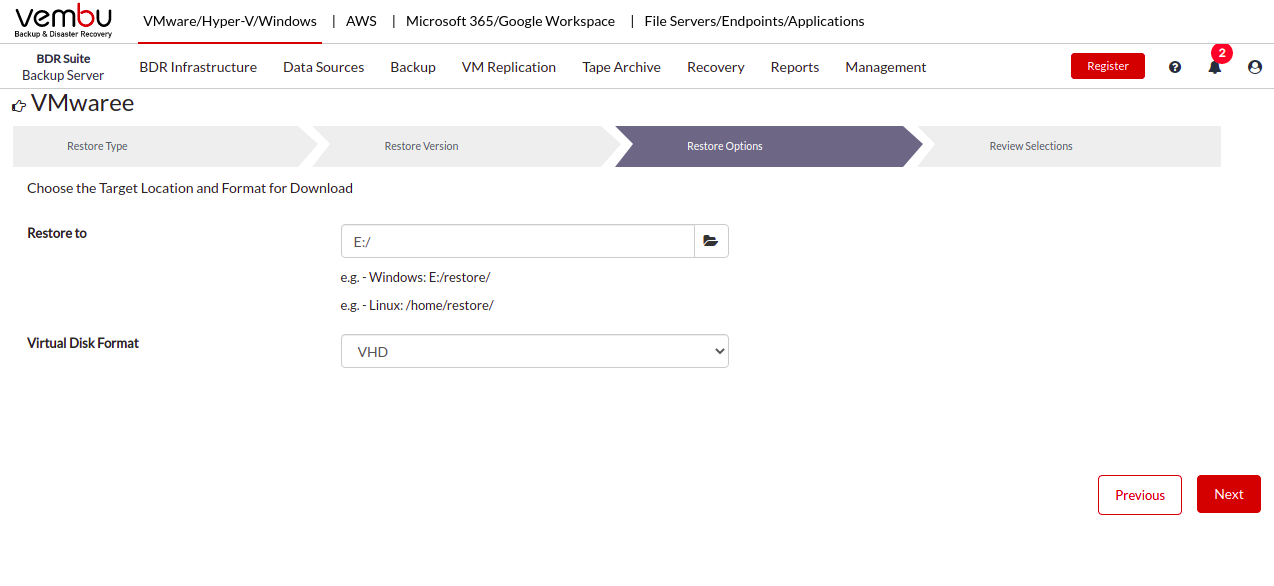Click the Next button
This screenshot has height=586, width=1274.
[x=1229, y=494]
